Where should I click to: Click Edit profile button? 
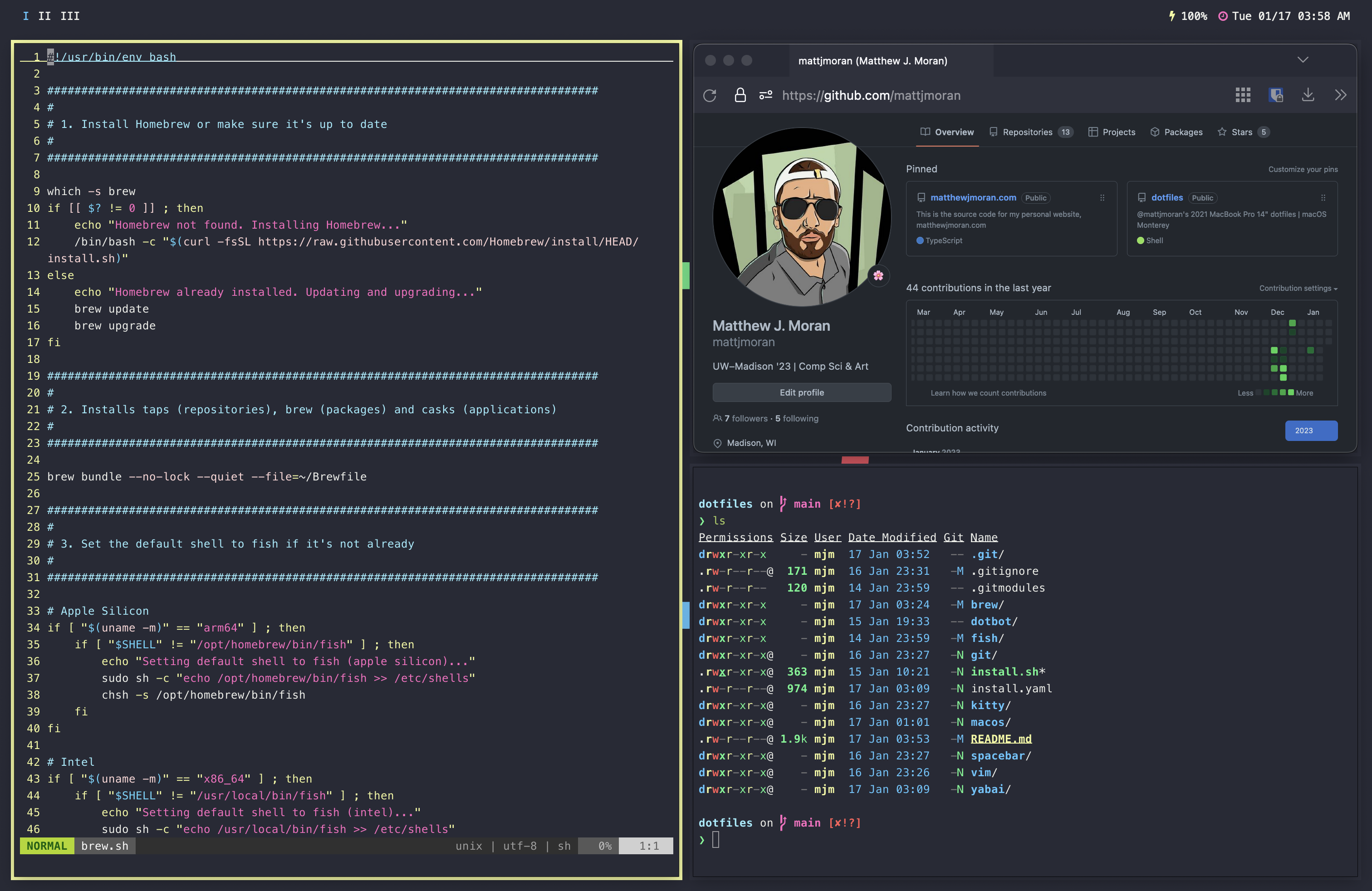coord(802,392)
